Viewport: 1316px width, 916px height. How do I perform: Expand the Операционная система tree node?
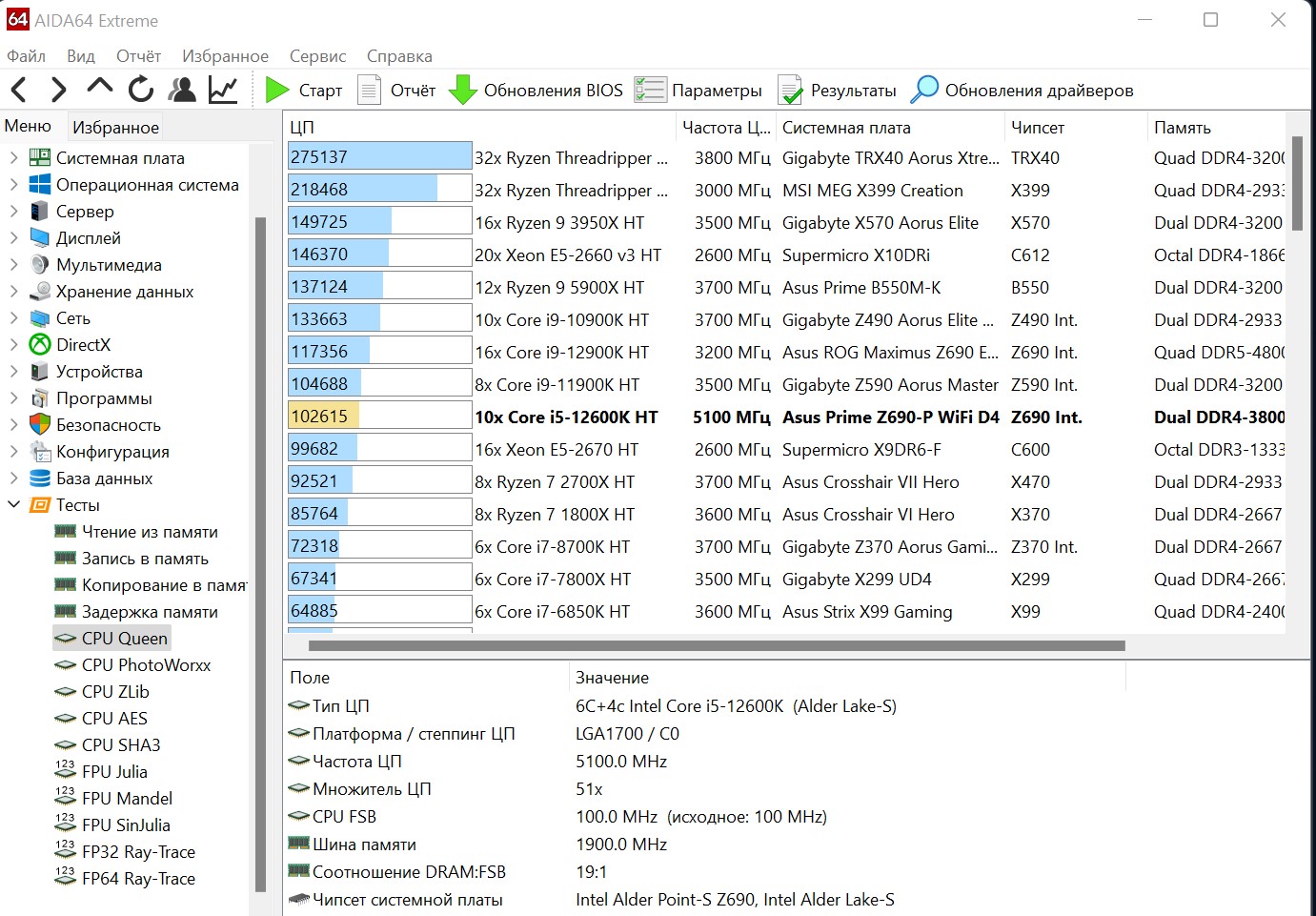click(13, 184)
